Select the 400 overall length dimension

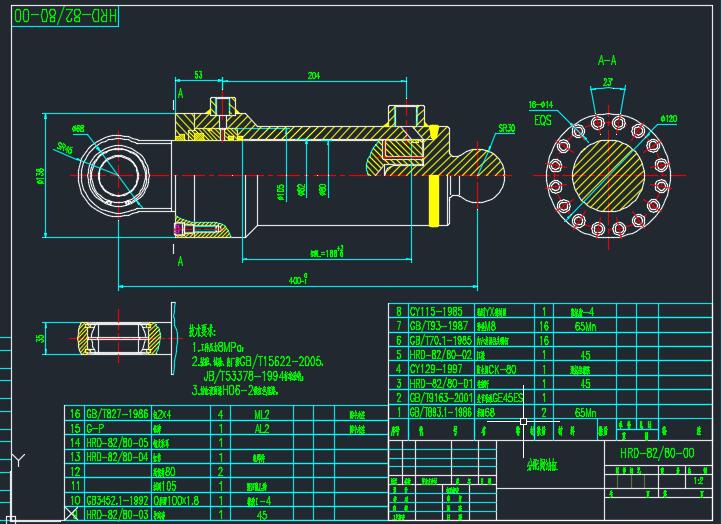click(x=298, y=279)
